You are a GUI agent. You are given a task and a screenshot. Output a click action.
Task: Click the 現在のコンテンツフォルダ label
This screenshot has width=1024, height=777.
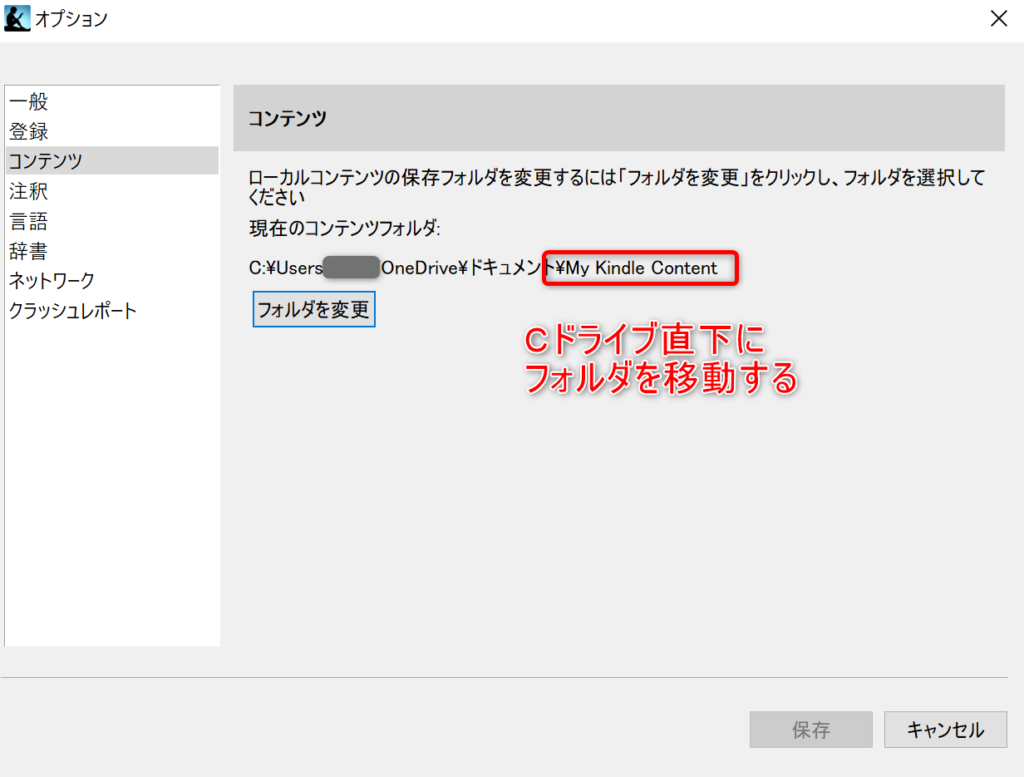tap(345, 228)
